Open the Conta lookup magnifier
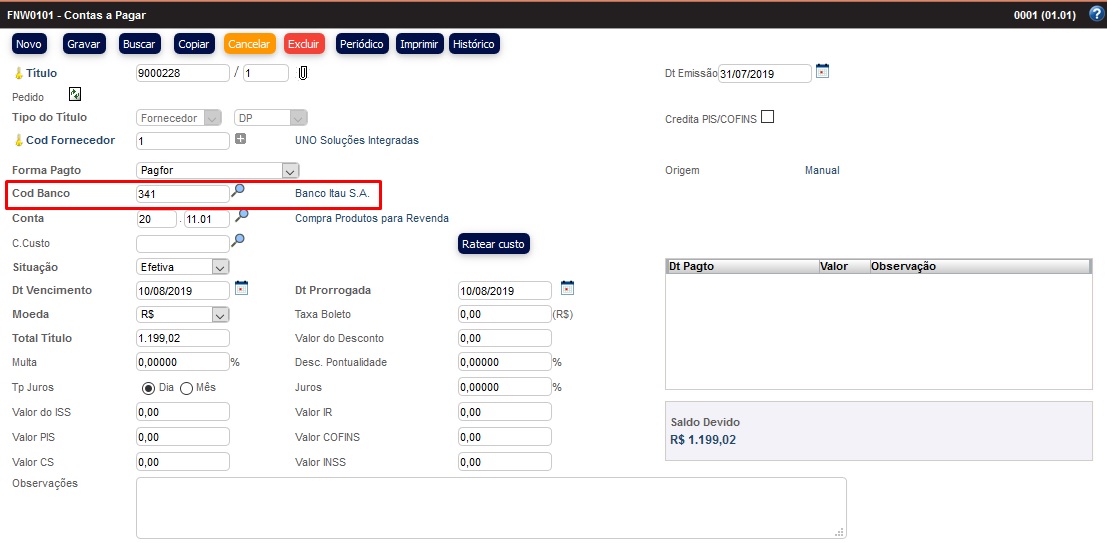The height and width of the screenshot is (543, 1107). click(241, 215)
